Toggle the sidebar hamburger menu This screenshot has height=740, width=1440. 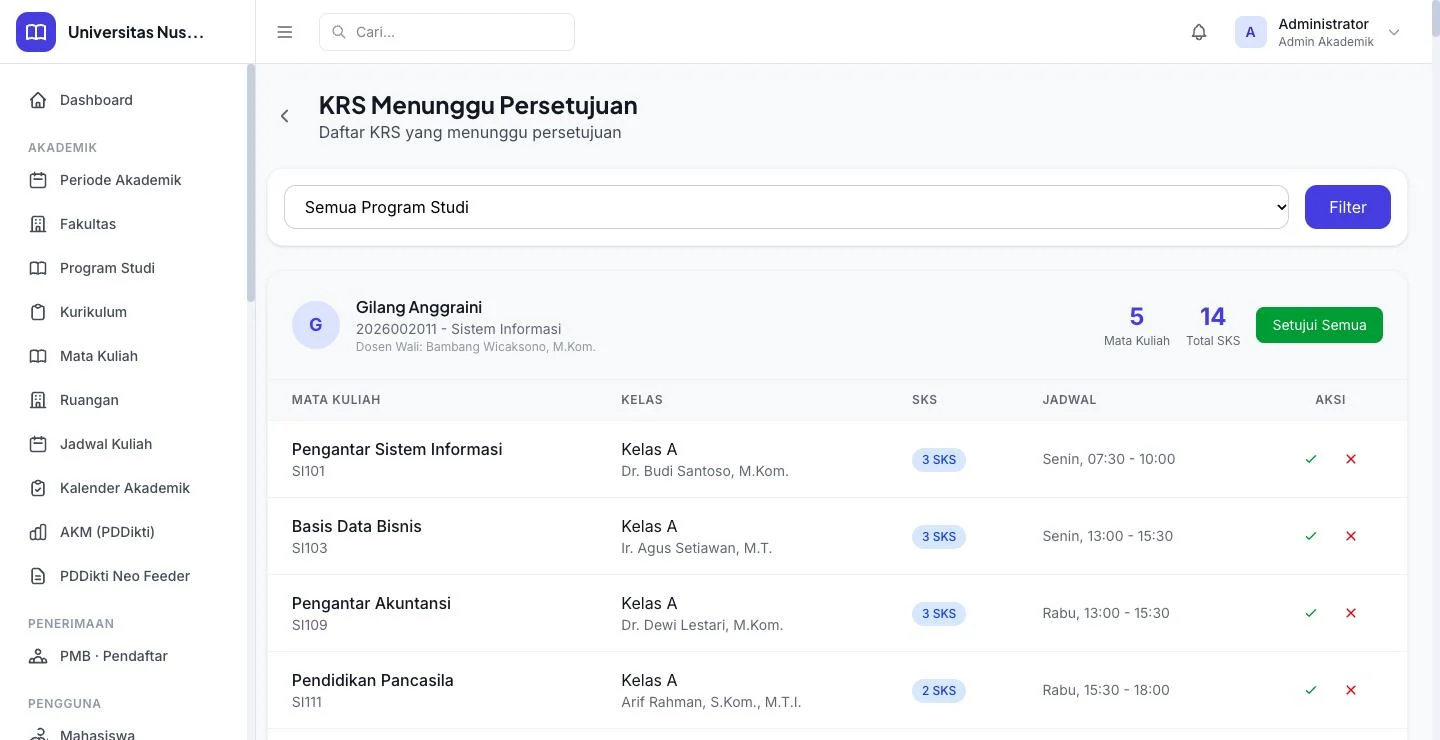[285, 32]
